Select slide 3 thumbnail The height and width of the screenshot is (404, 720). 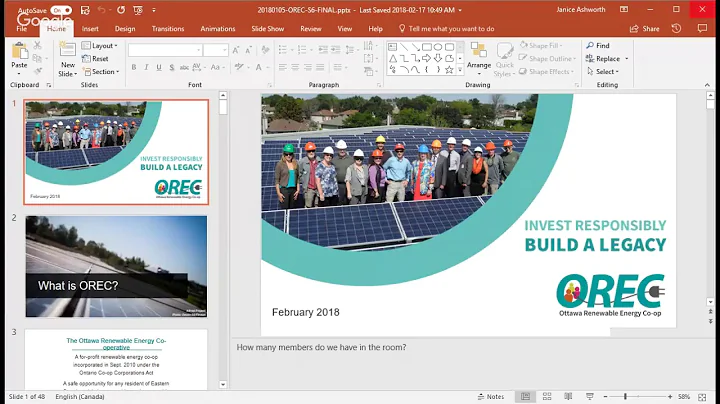pyautogui.click(x=116, y=359)
